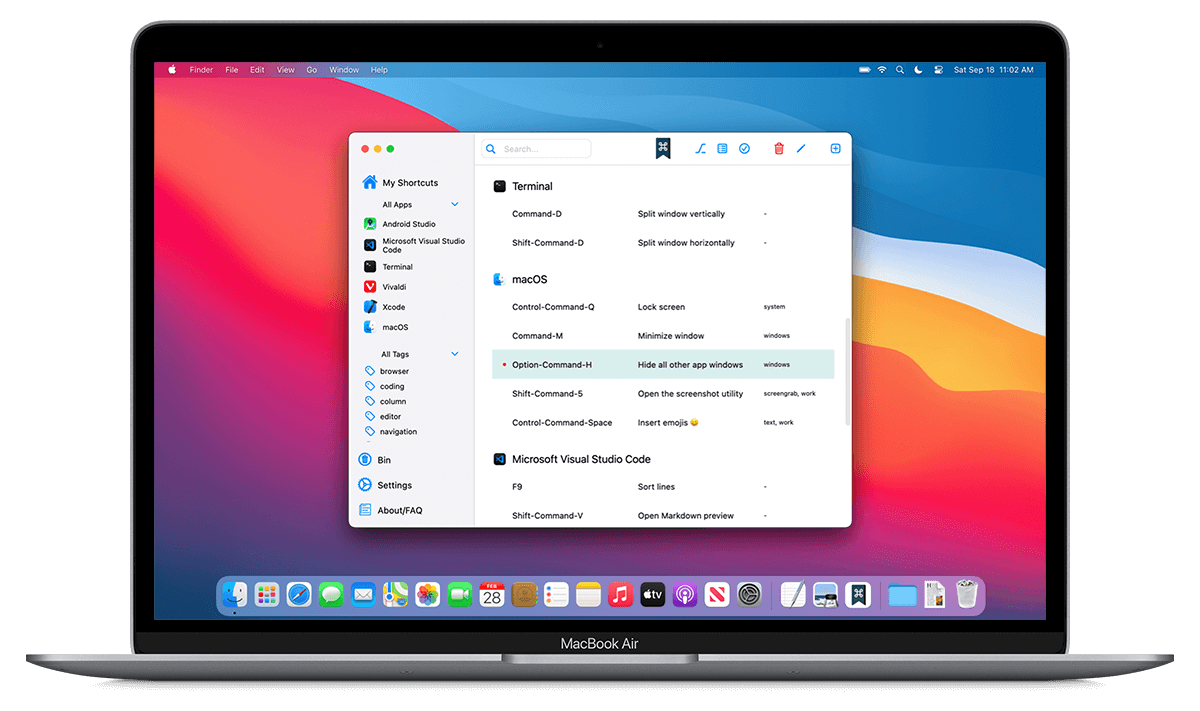1200x711 pixels.
Task: Open Photos from the Dock
Action: (427, 595)
